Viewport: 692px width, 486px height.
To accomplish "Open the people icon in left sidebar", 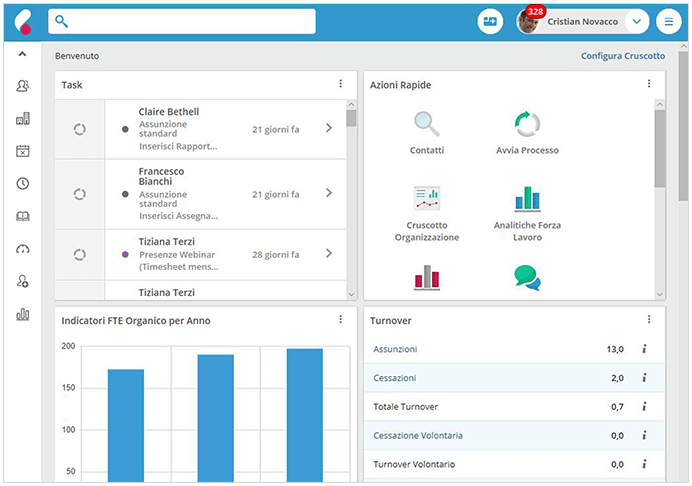I will coord(22,86).
